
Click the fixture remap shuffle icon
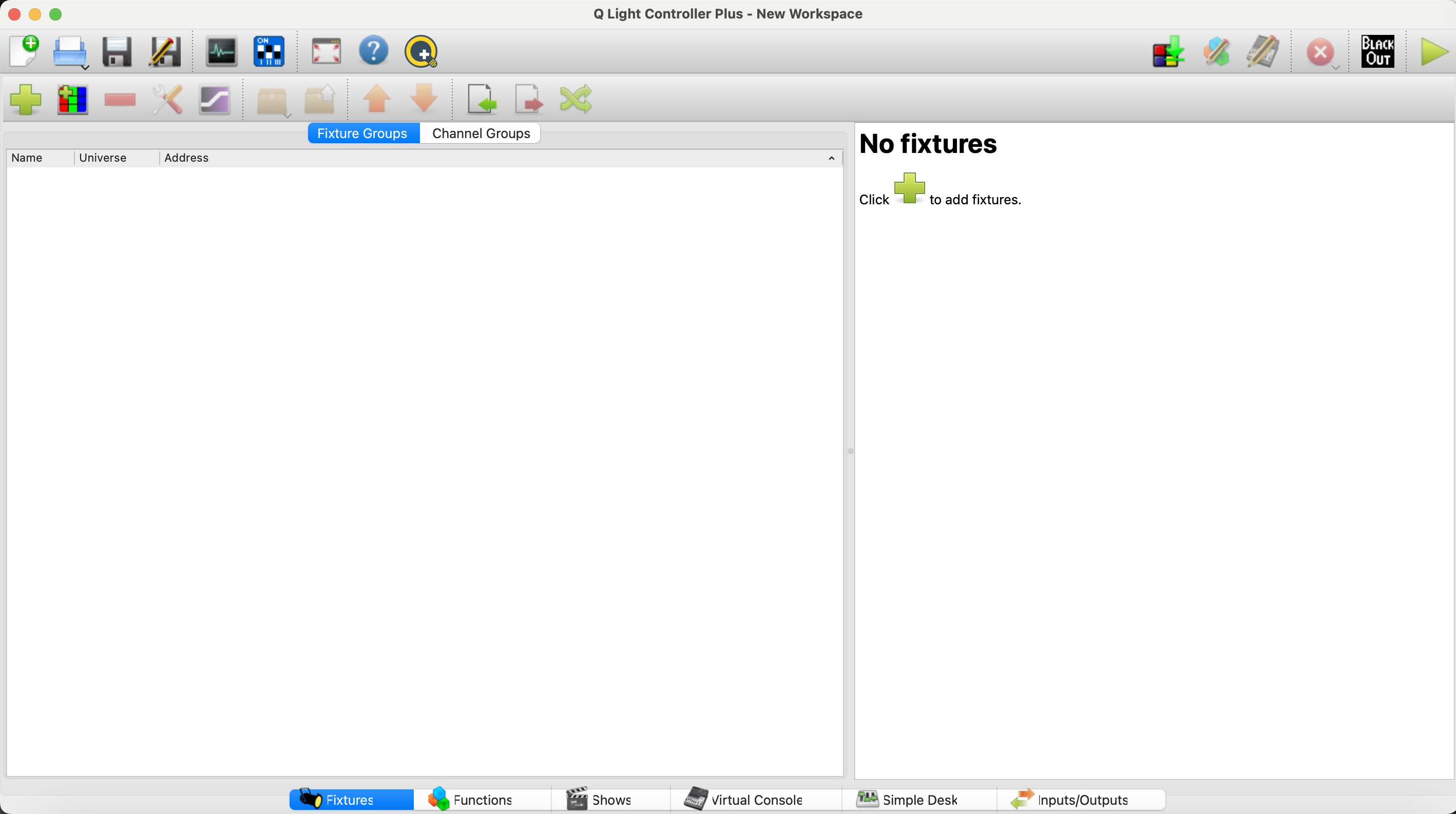[576, 100]
